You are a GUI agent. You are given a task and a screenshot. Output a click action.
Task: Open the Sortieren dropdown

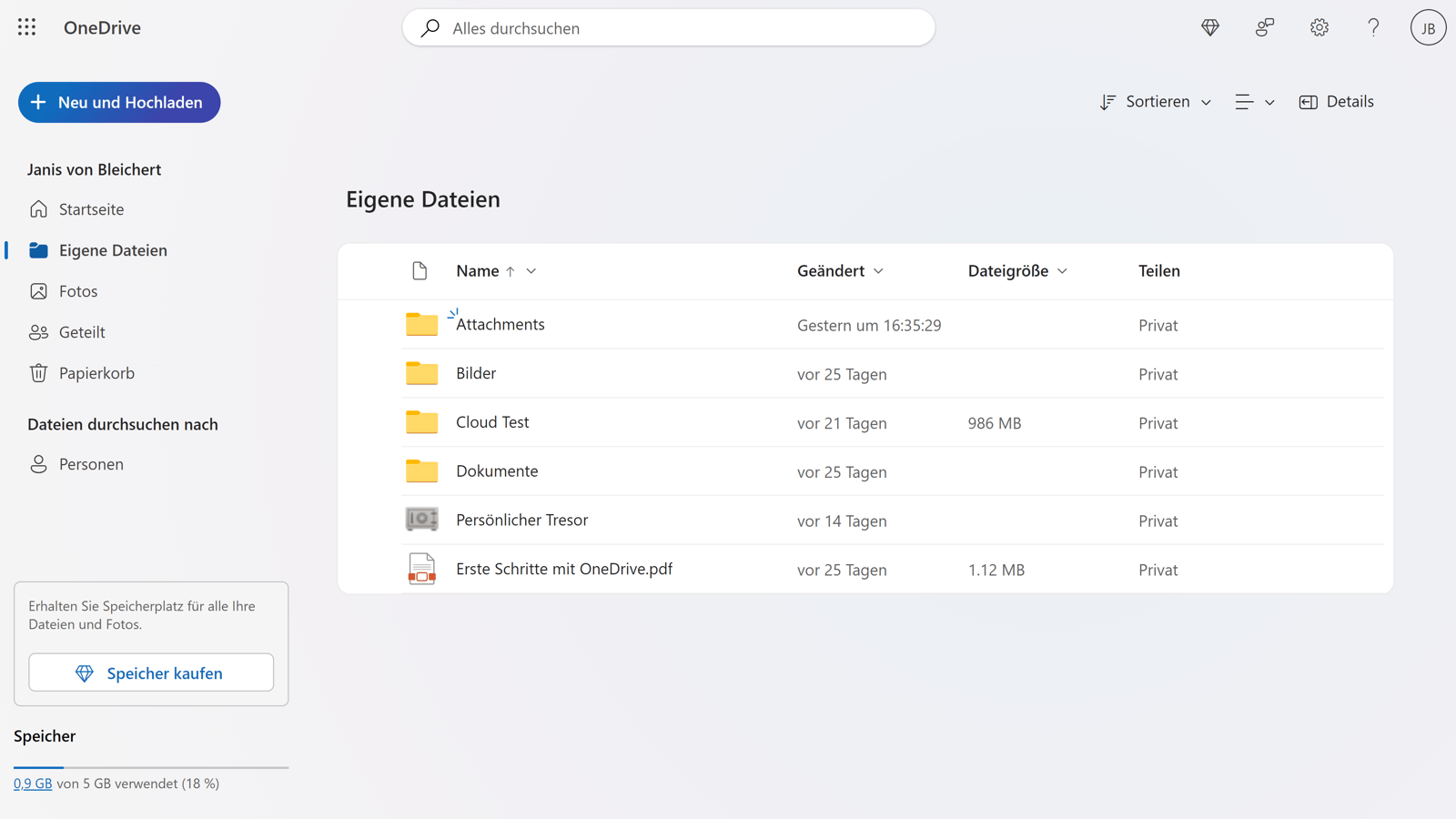pos(1155,101)
